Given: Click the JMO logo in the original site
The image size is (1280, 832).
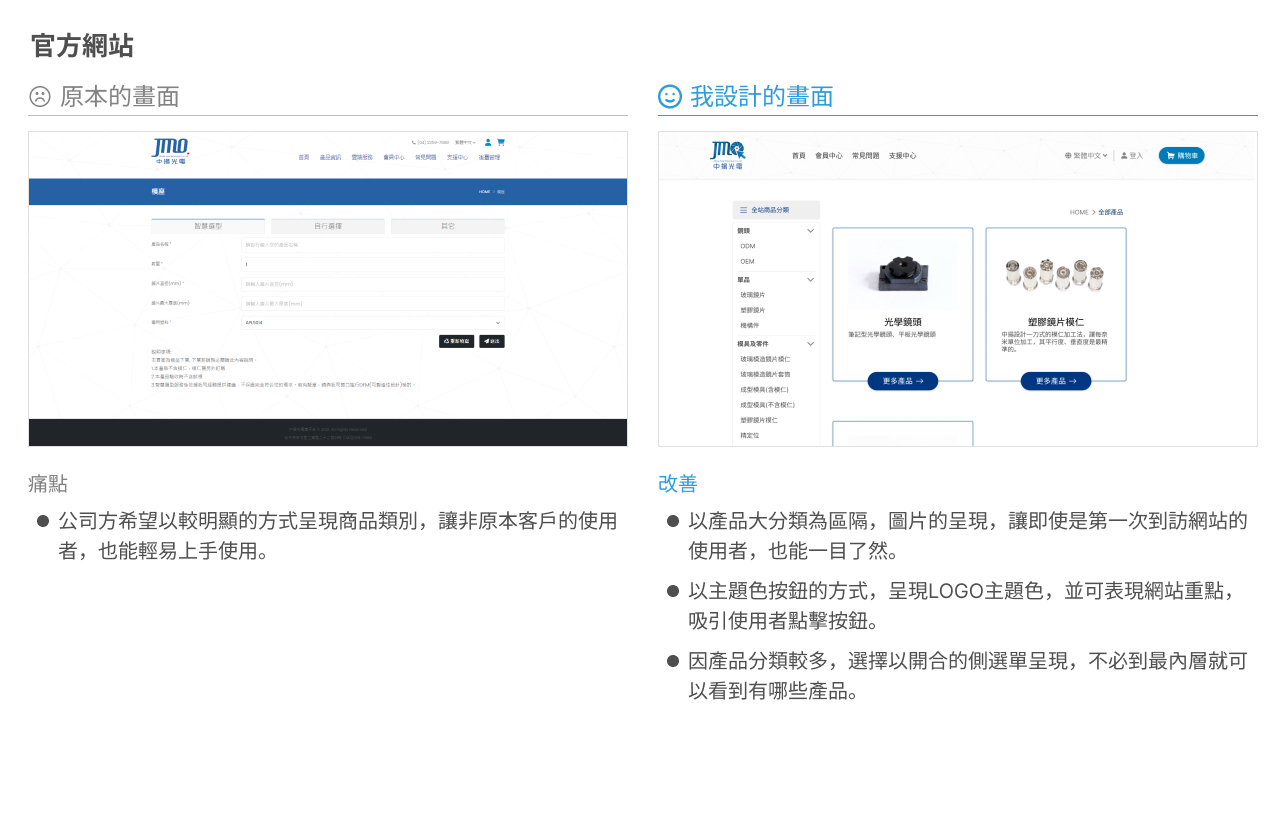Looking at the screenshot, I should click(x=170, y=151).
